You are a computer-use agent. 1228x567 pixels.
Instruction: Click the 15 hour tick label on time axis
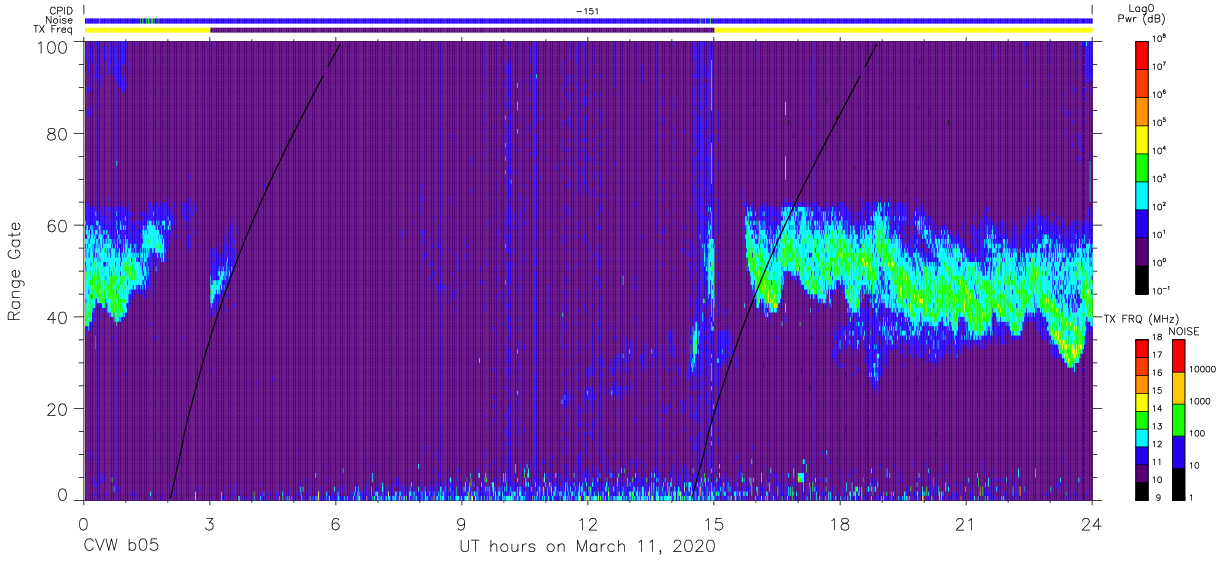714,523
